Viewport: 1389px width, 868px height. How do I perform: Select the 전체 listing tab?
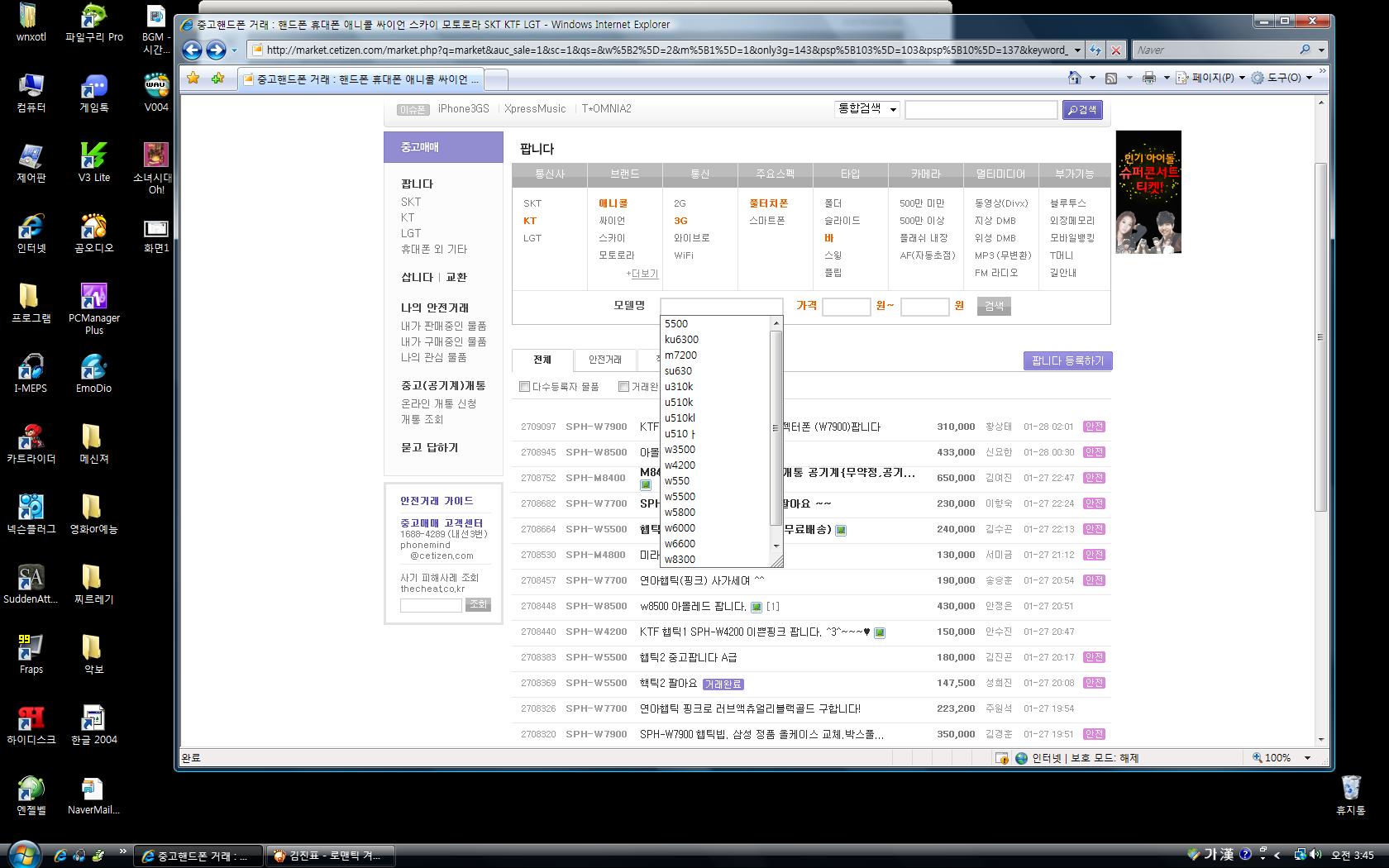542,360
